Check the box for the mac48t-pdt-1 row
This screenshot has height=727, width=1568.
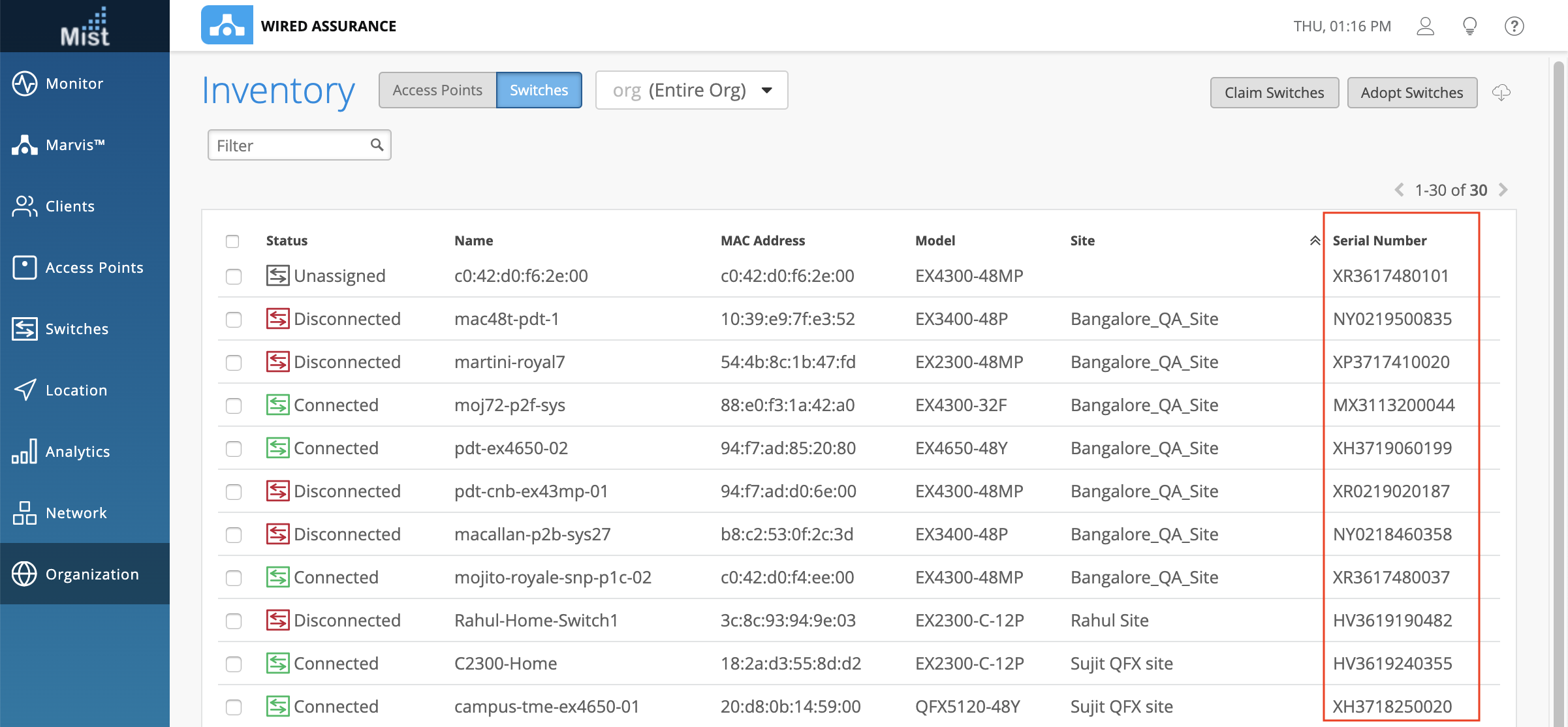point(234,320)
